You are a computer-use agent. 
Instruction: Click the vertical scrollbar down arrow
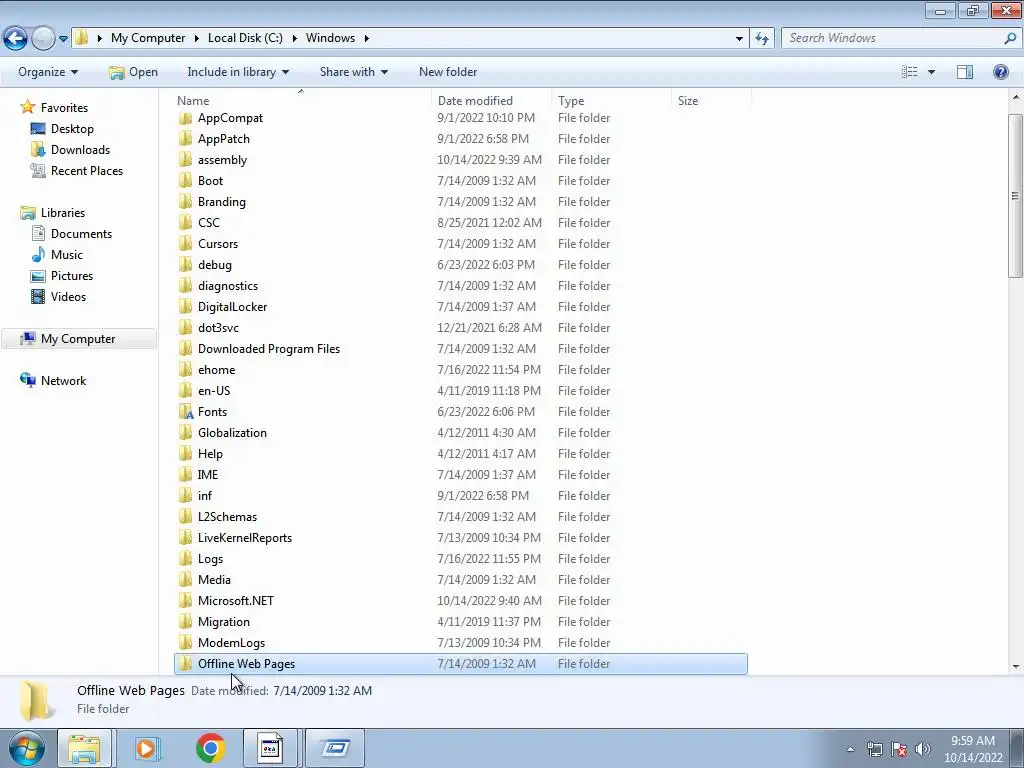pyautogui.click(x=1016, y=667)
